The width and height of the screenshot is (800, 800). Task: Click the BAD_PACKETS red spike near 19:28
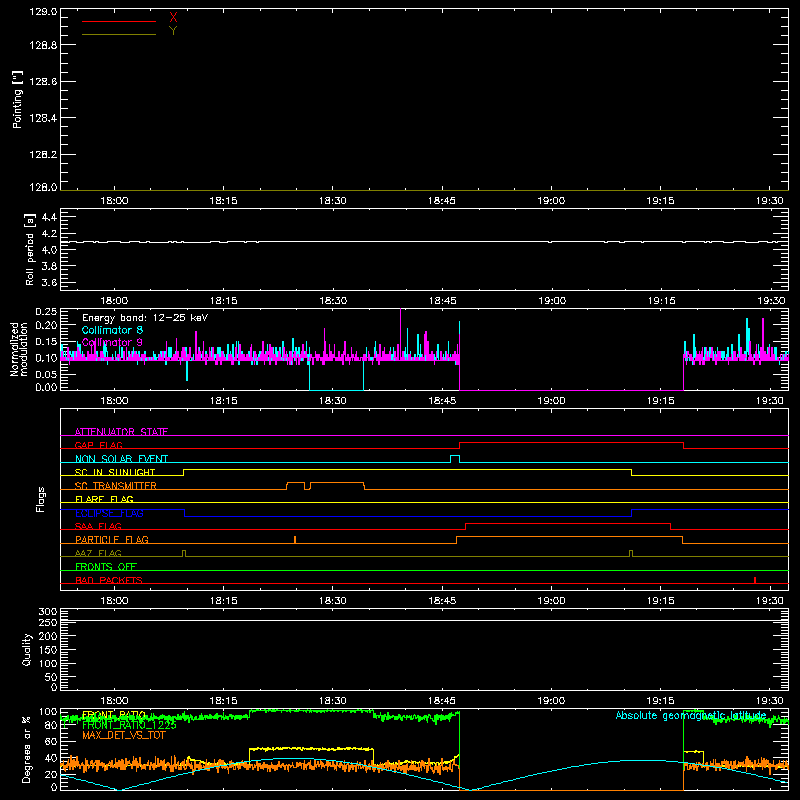click(x=755, y=580)
